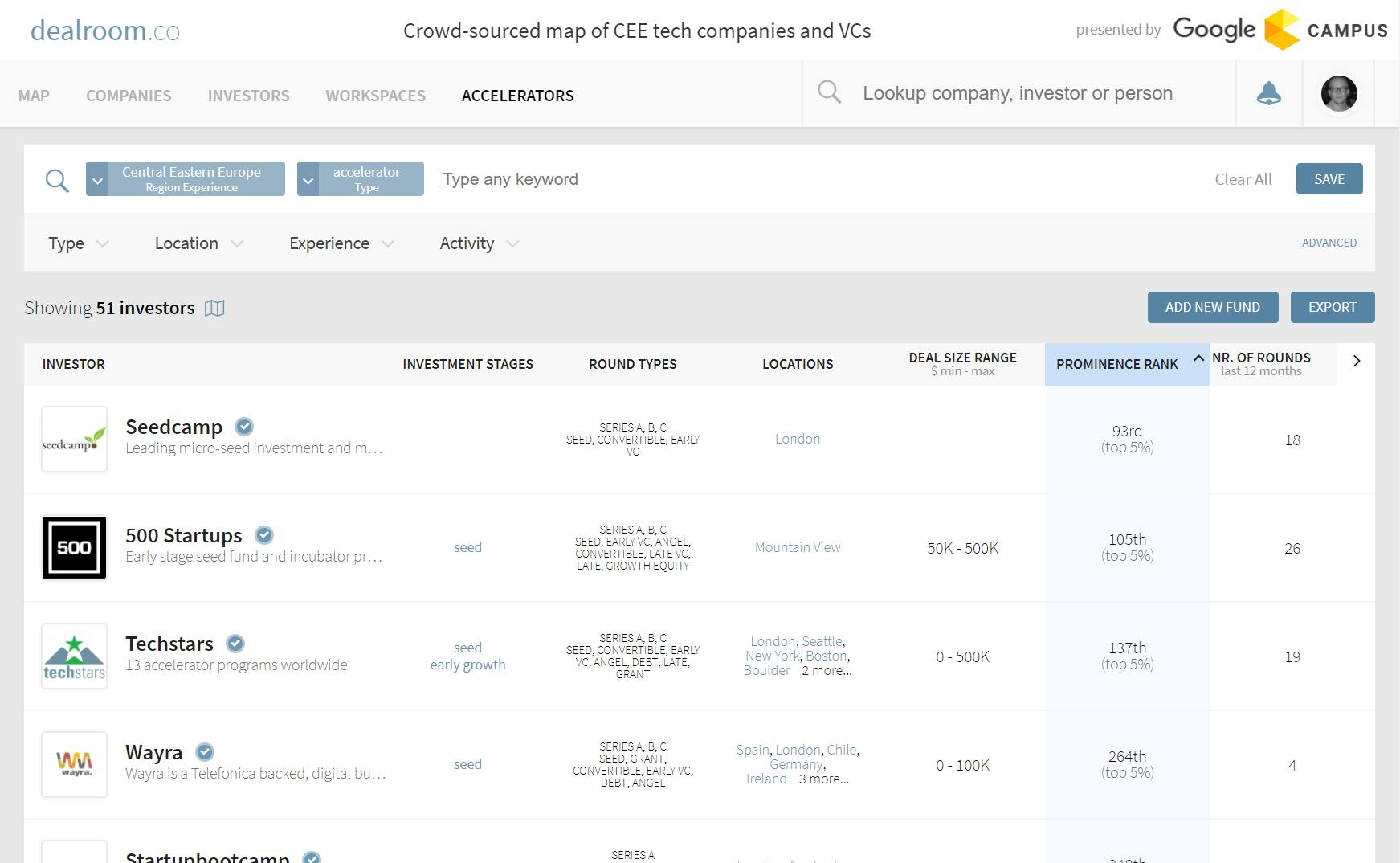Click the 500 Startups logo
This screenshot has width=1400, height=863.
[74, 547]
